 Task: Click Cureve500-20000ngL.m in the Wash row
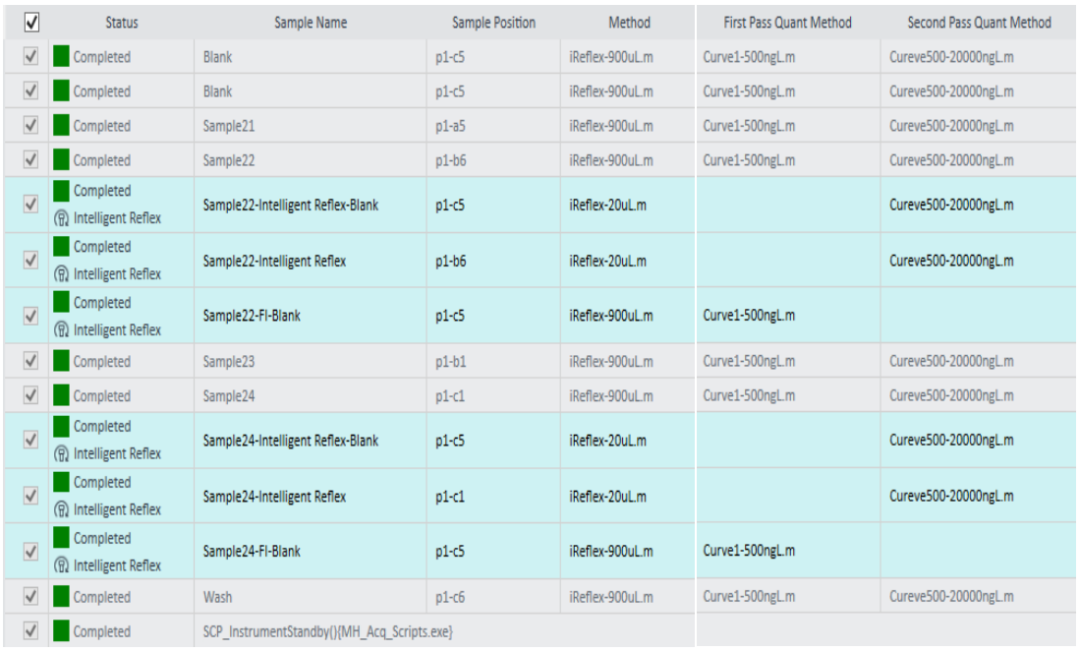point(951,596)
